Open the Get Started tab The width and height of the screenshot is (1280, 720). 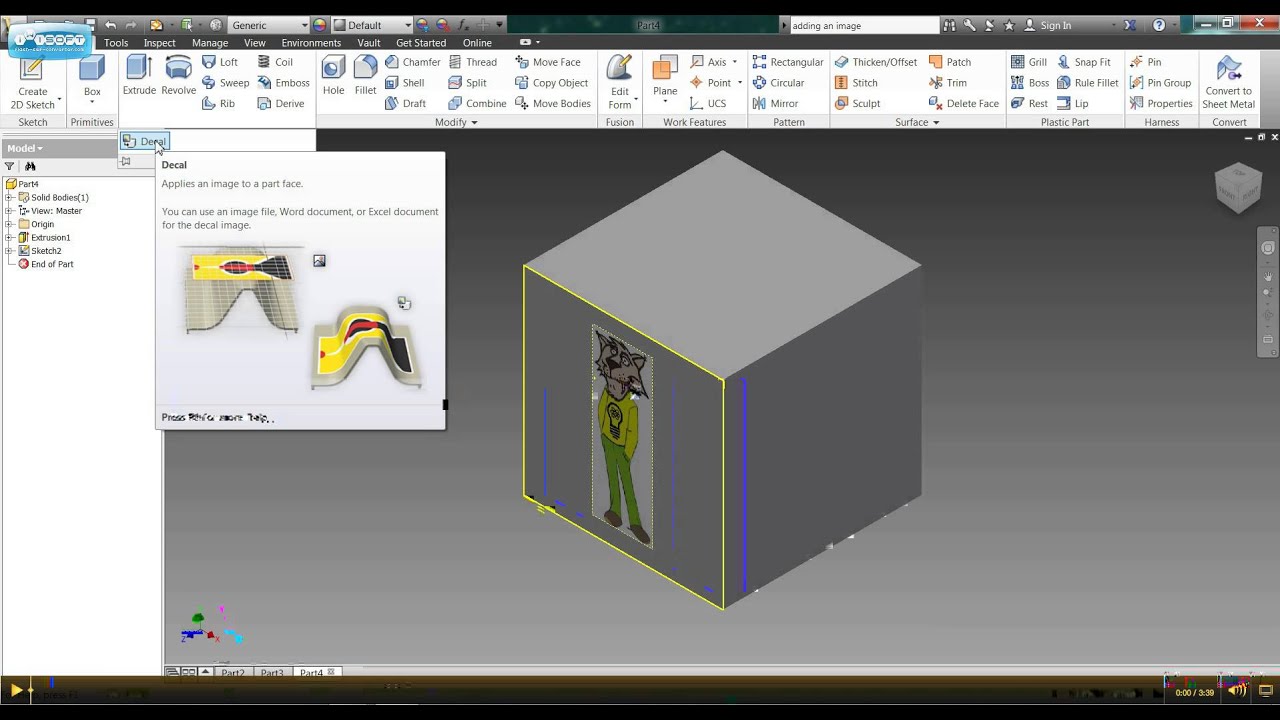click(x=421, y=43)
